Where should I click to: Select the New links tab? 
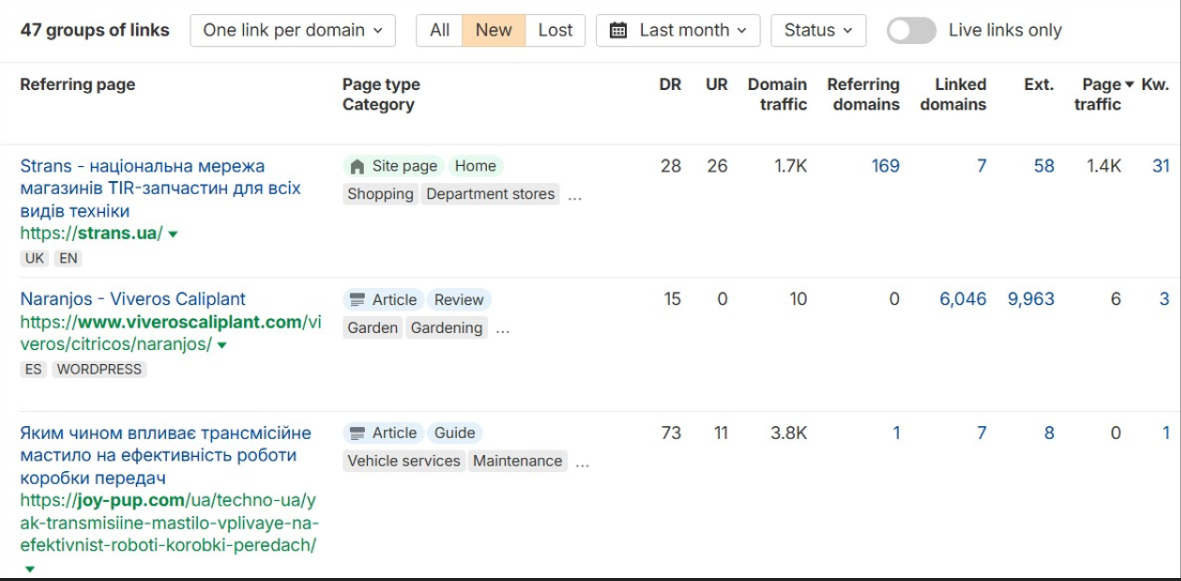point(493,30)
